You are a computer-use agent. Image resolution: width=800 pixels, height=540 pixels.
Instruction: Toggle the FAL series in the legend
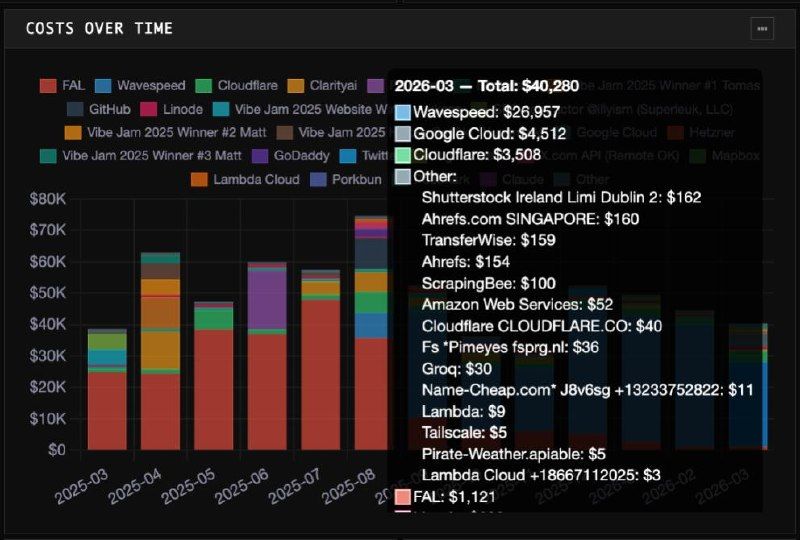pos(62,85)
